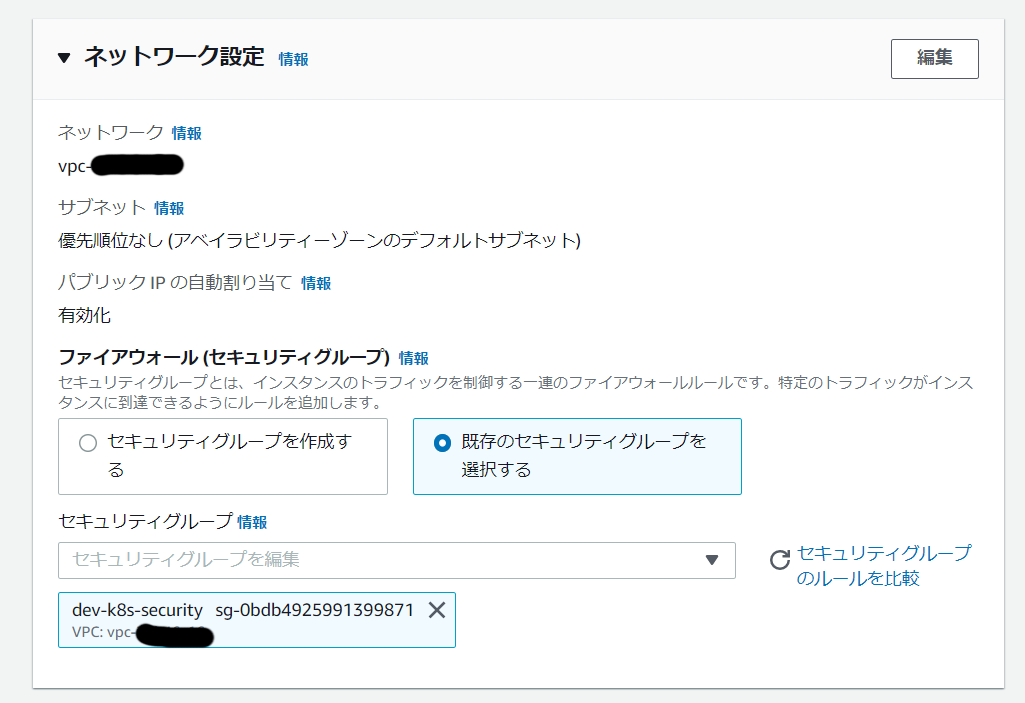Select 既存のセキュリティグループを選択する radio option

[x=442, y=443]
